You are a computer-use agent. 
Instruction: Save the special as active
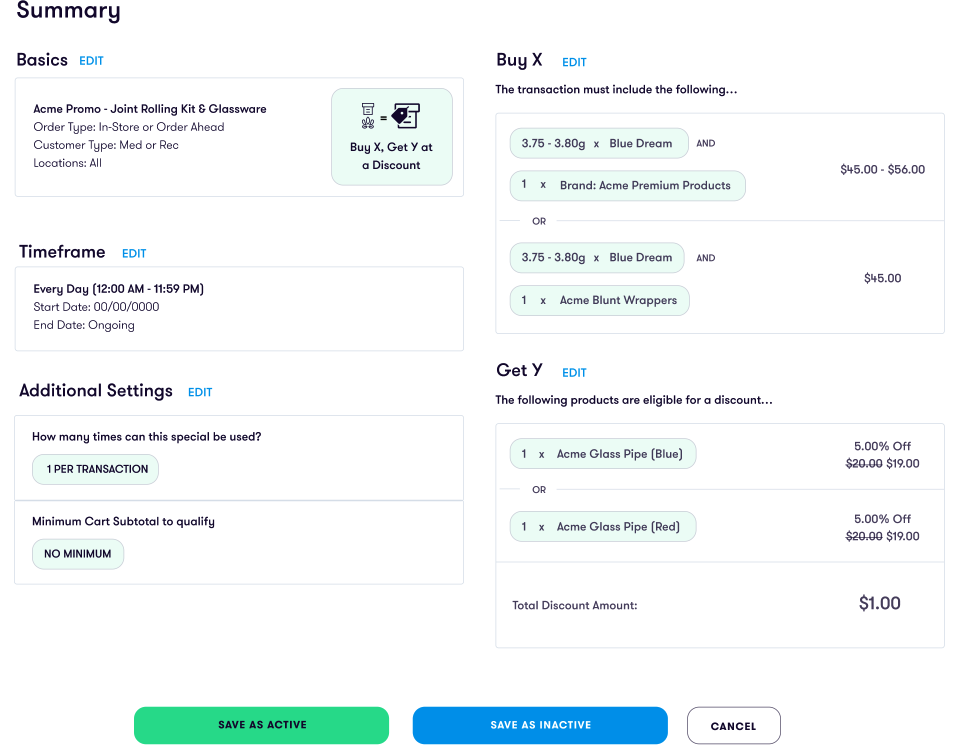261,725
